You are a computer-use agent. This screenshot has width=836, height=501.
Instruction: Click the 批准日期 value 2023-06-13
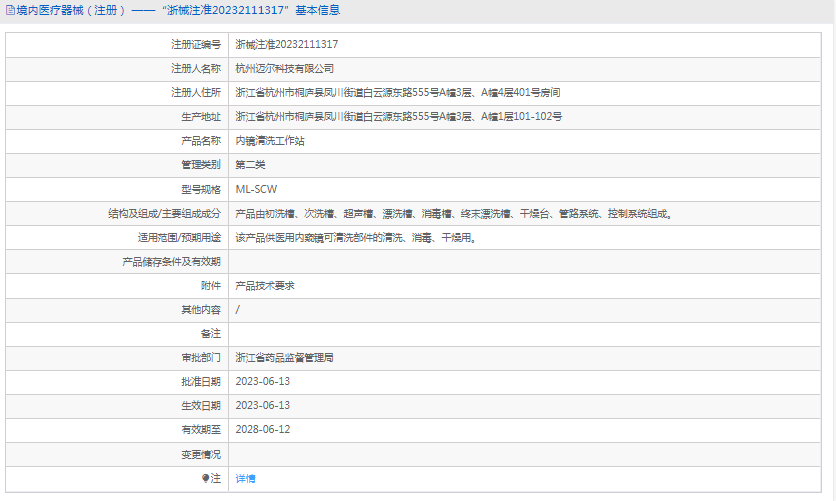tap(263, 382)
